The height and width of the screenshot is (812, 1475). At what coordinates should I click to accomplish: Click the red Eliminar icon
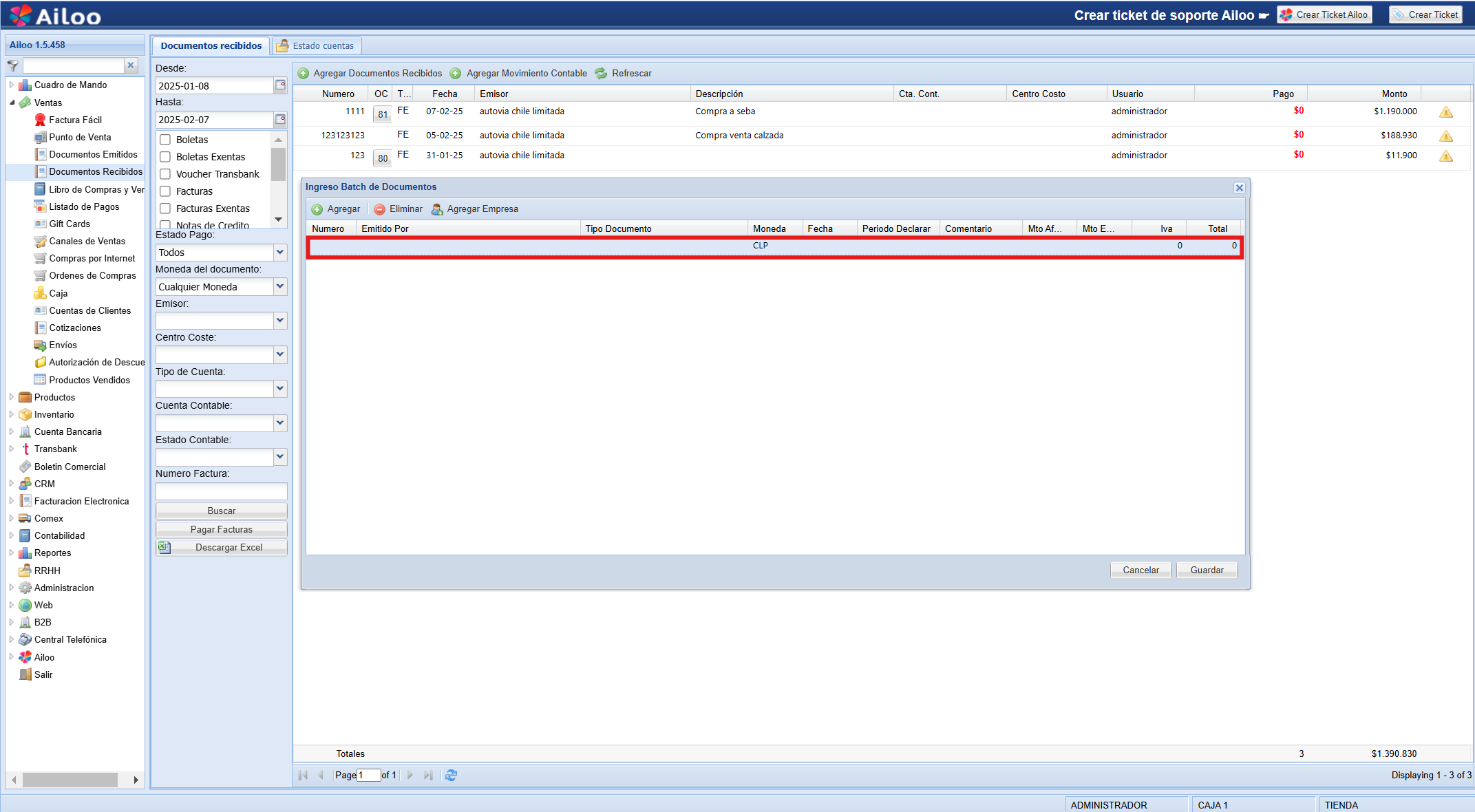[x=379, y=209]
